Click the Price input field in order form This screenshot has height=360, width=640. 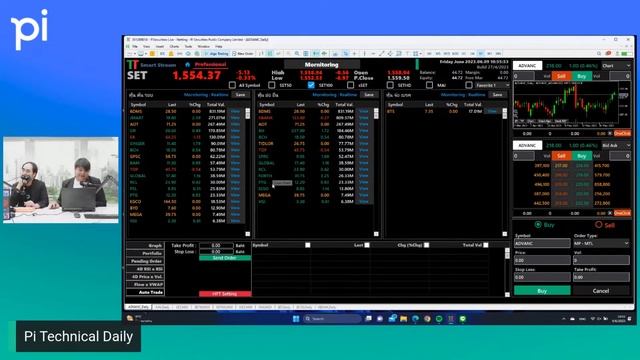coord(542,260)
